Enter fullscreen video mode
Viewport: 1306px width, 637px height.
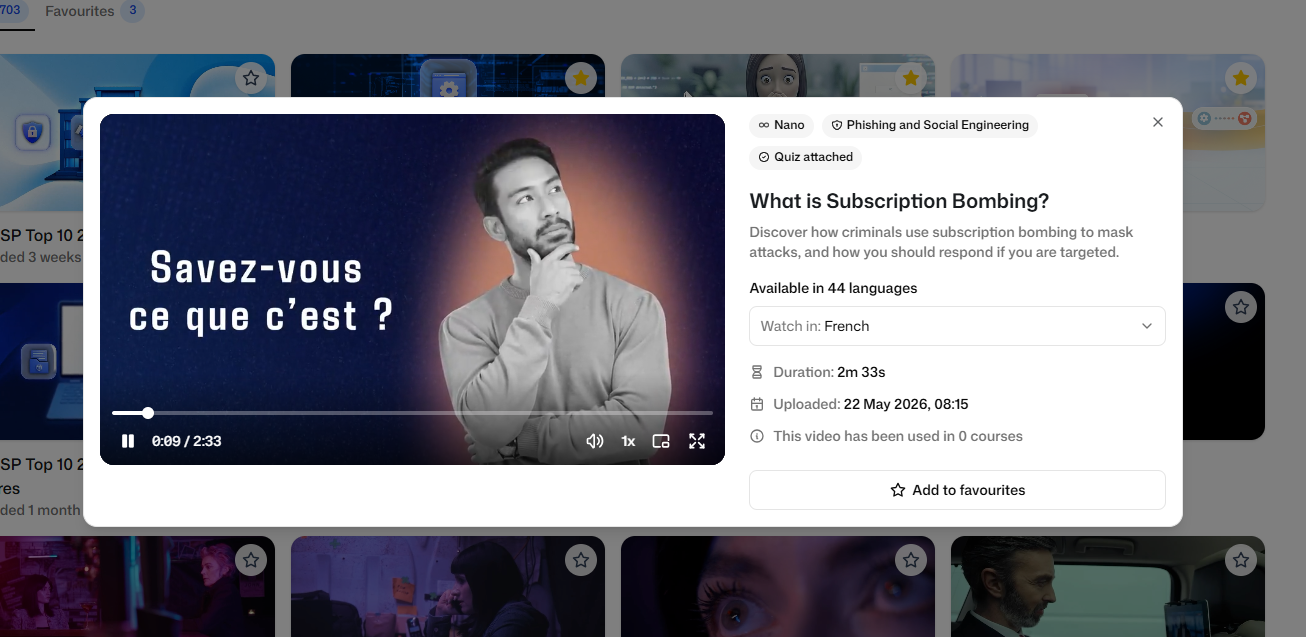(697, 441)
